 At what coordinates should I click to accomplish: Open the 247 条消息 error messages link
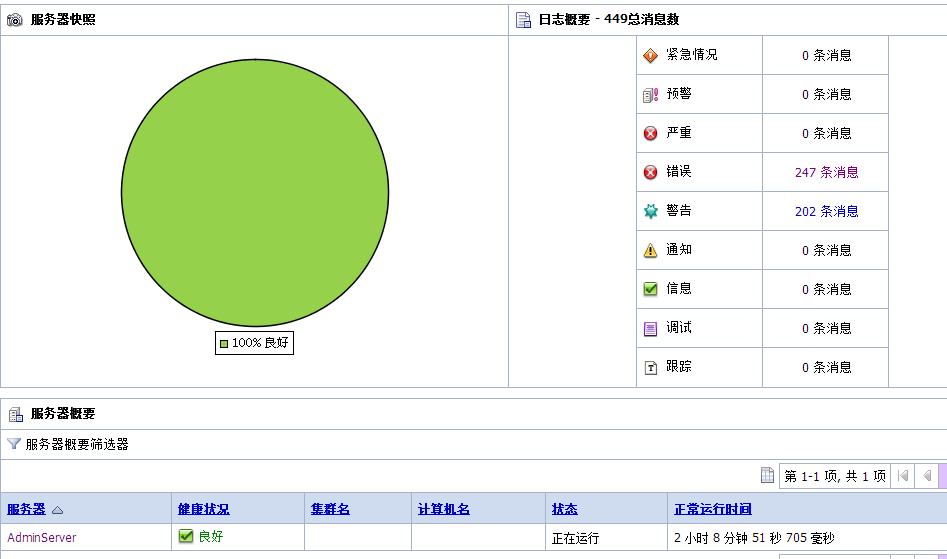[x=826, y=173]
